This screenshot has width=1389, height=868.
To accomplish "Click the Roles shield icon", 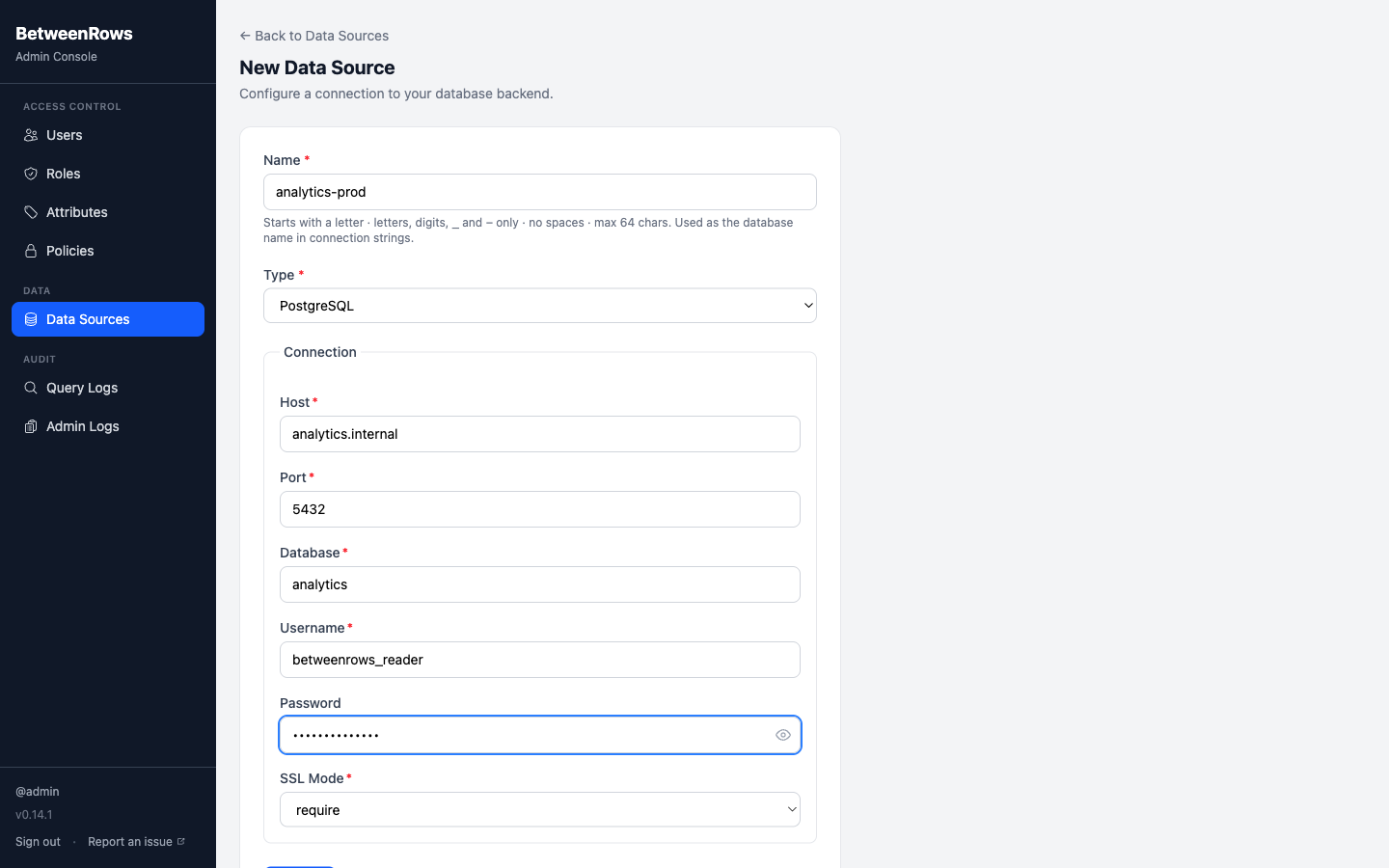I will tap(32, 174).
